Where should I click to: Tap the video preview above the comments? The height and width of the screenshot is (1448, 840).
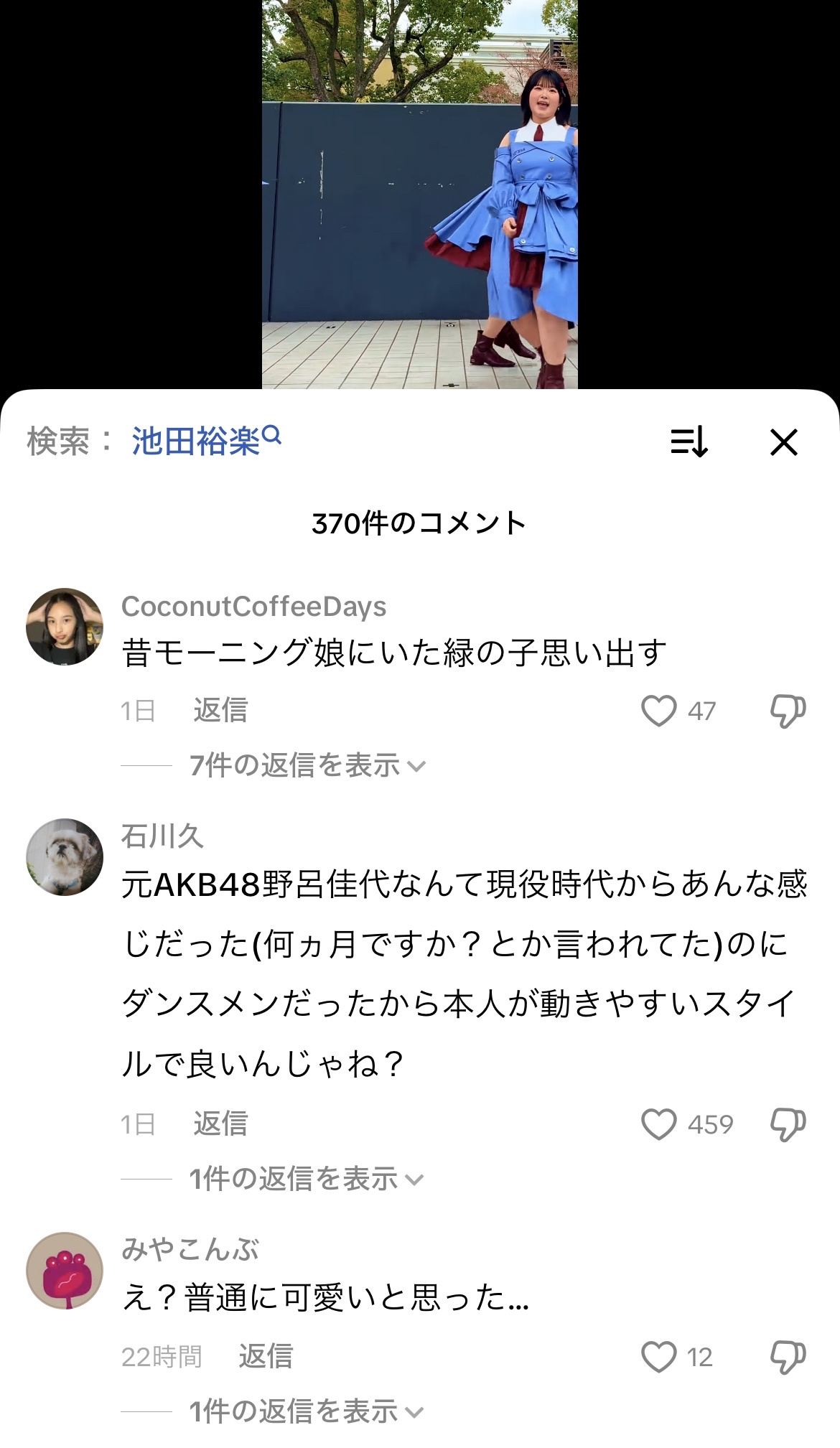419,194
